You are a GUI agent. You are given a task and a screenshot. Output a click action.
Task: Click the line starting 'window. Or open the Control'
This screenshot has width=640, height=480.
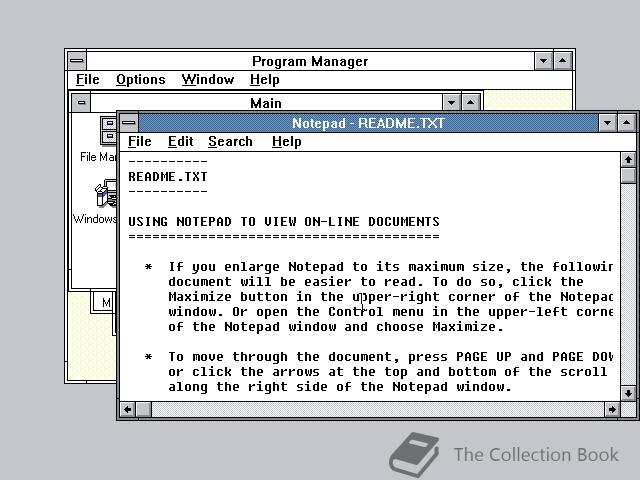pos(391,312)
